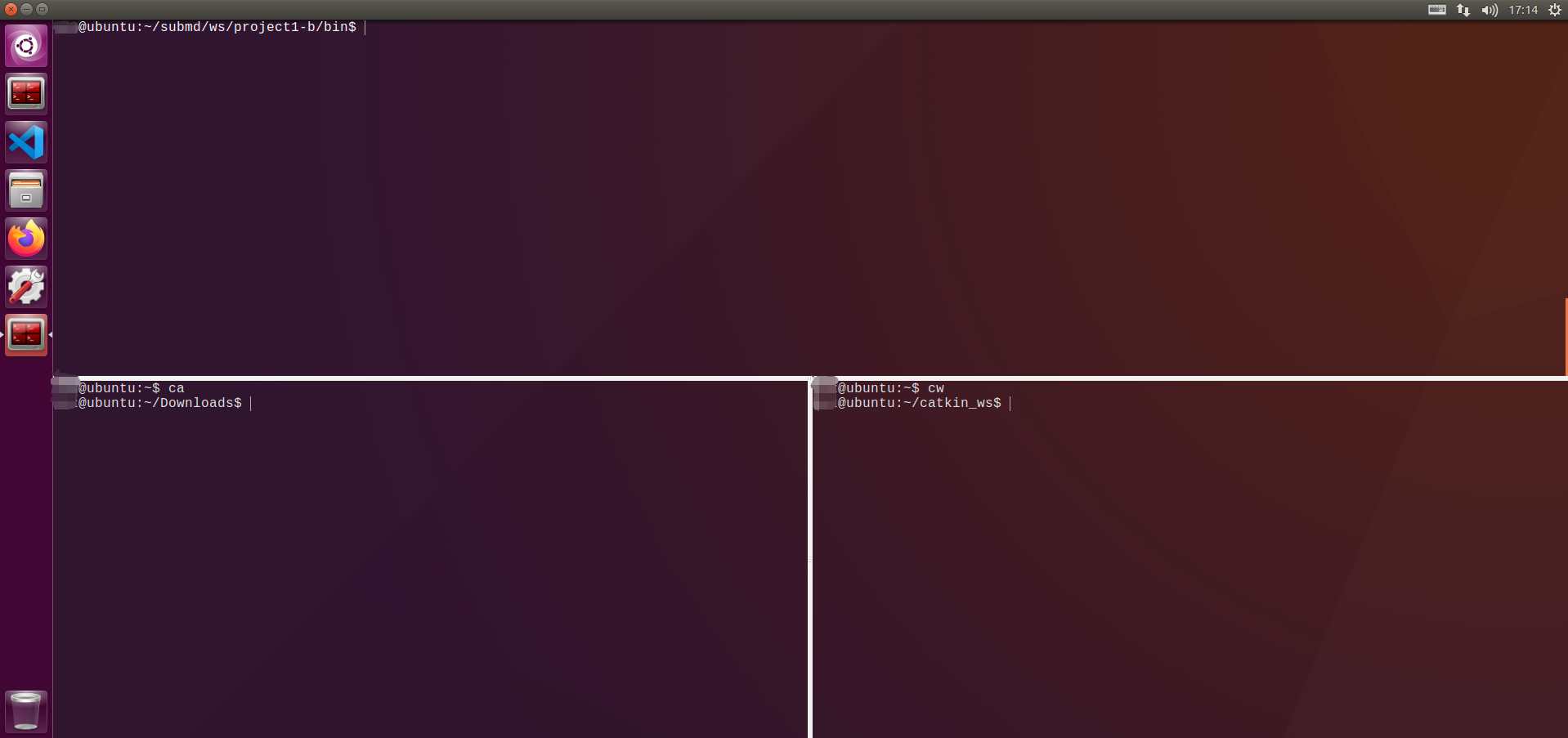The height and width of the screenshot is (738, 1568).
Task: Click the 'ca' command text in left pane
Action: 177,388
